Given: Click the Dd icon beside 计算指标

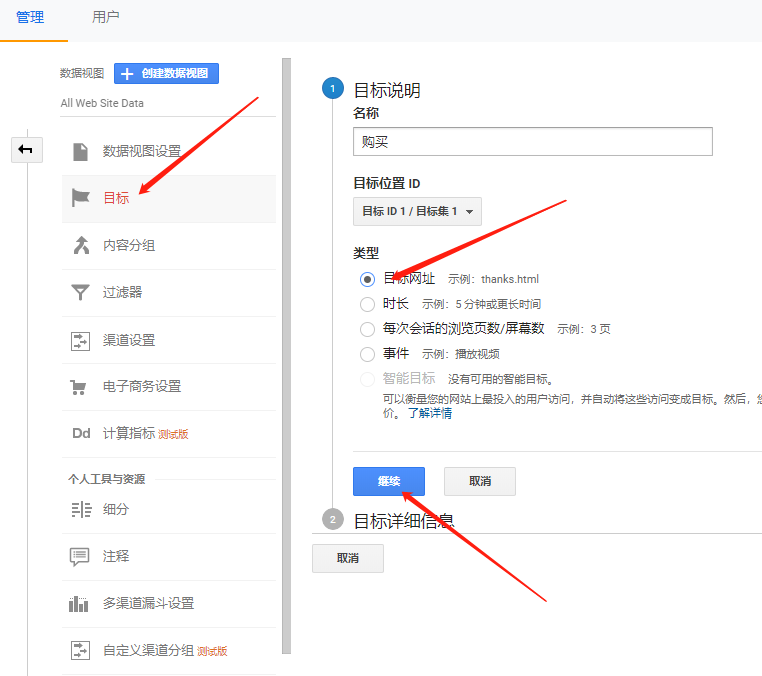Looking at the screenshot, I should [x=81, y=433].
